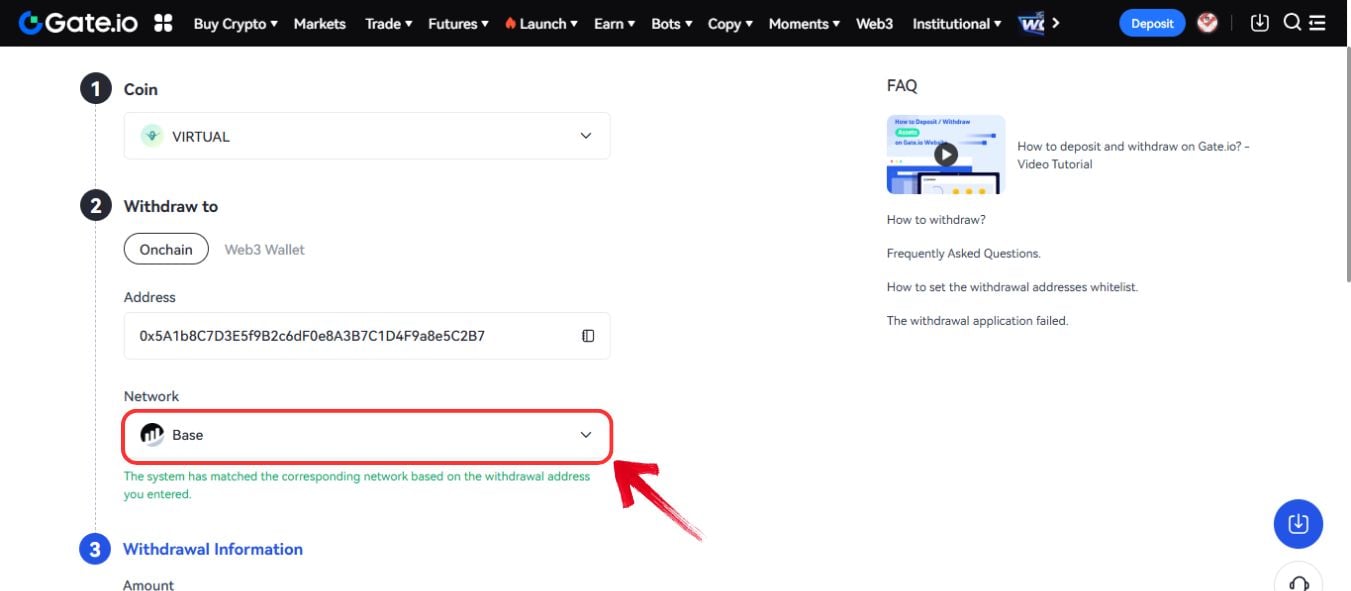This screenshot has width=1351, height=591.
Task: Click the partially visible promo banner icon in nav
Action: tap(1031, 23)
